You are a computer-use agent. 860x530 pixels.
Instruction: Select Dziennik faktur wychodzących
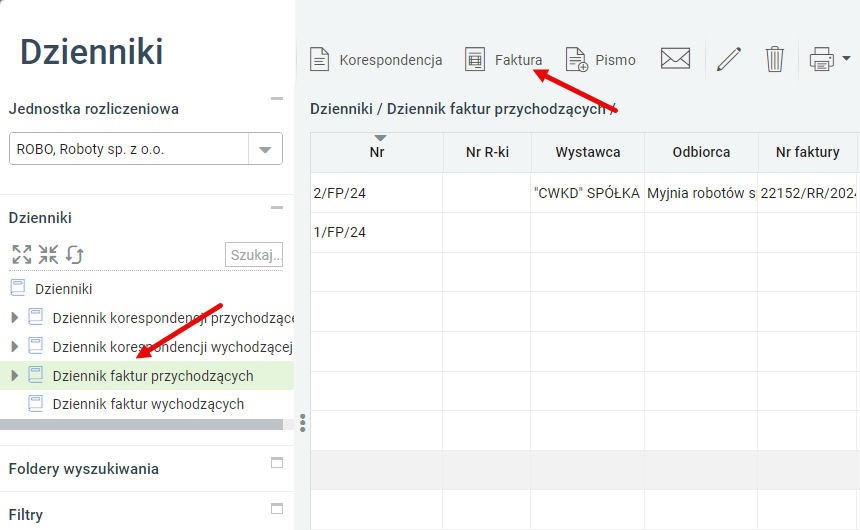tap(148, 404)
